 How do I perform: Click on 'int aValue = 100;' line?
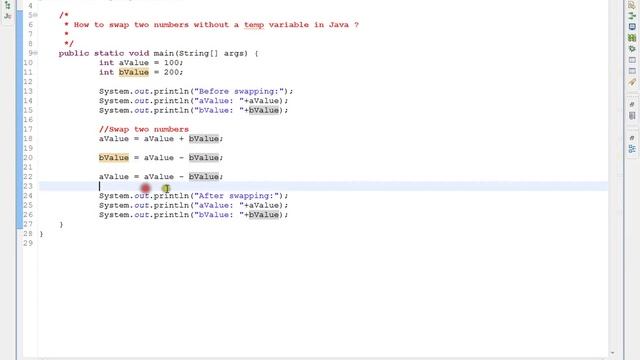(x=141, y=63)
